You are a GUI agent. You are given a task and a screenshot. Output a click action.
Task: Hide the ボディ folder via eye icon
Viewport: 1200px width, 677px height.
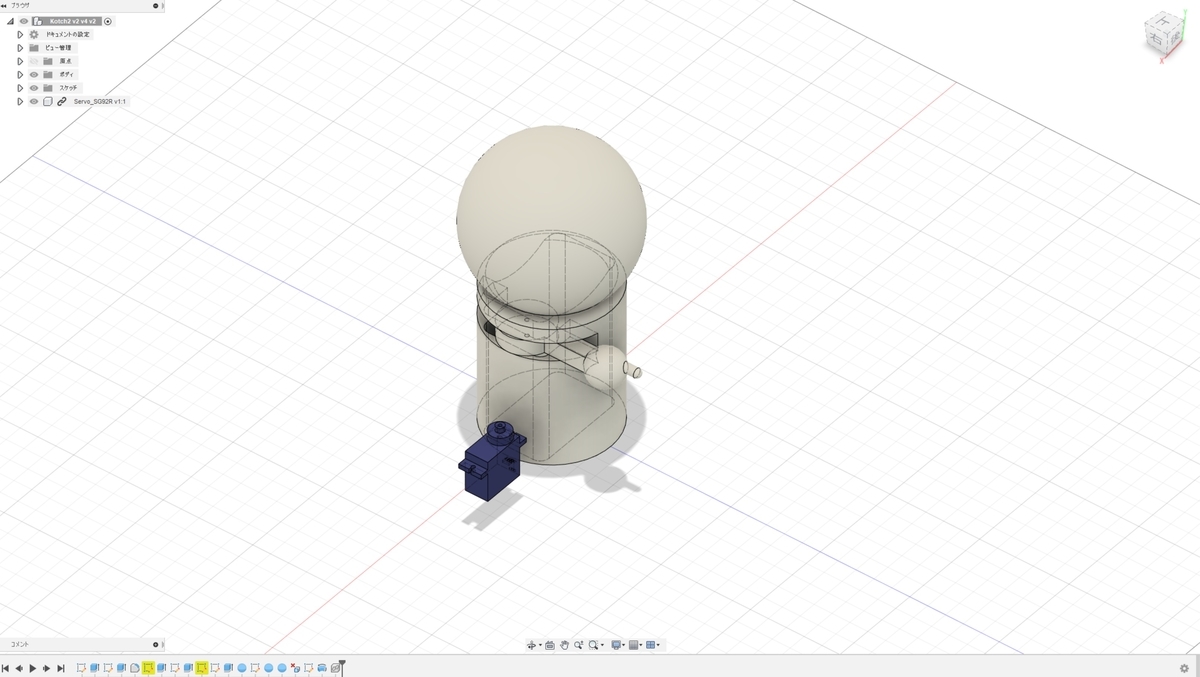point(33,74)
